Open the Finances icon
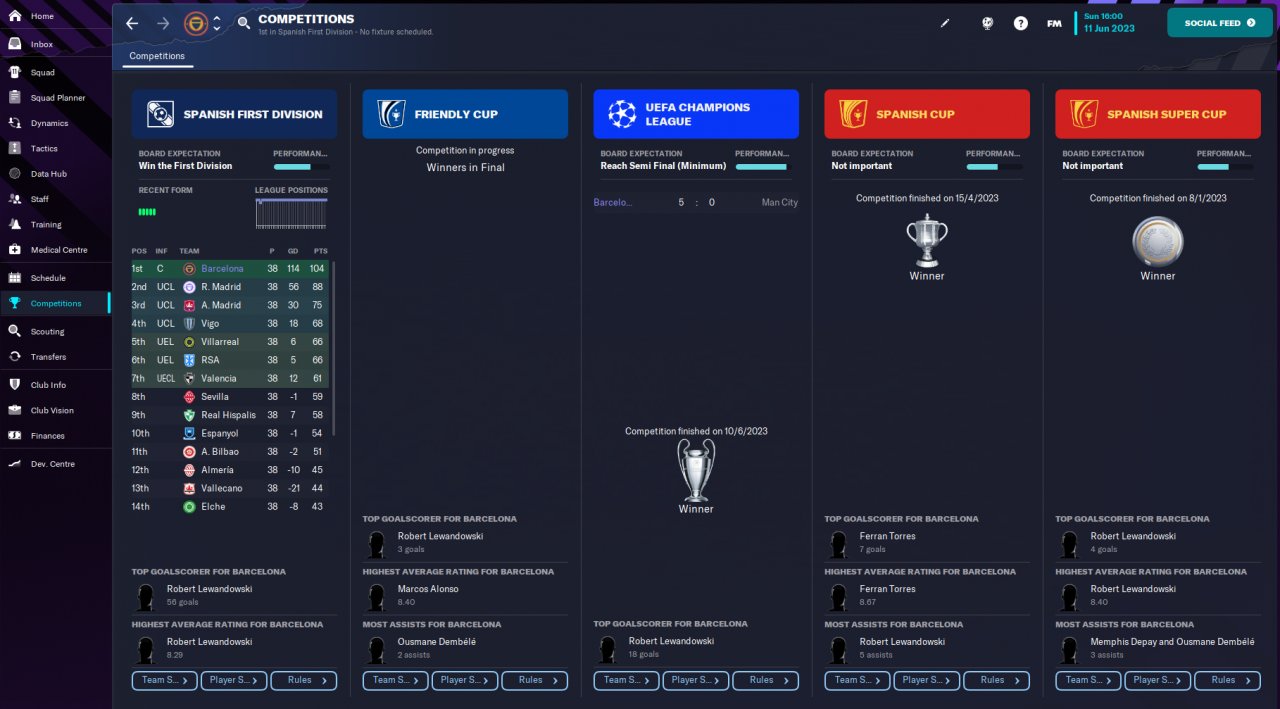This screenshot has height=709, width=1280. pyautogui.click(x=14, y=436)
